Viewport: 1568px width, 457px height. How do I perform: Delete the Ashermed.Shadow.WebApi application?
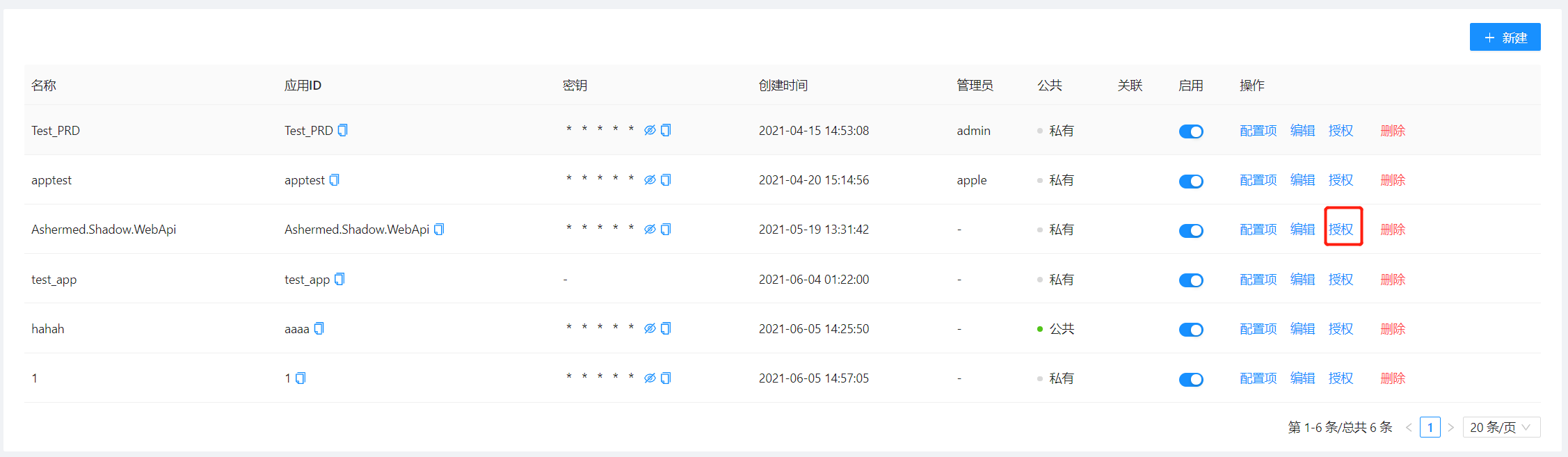1393,229
